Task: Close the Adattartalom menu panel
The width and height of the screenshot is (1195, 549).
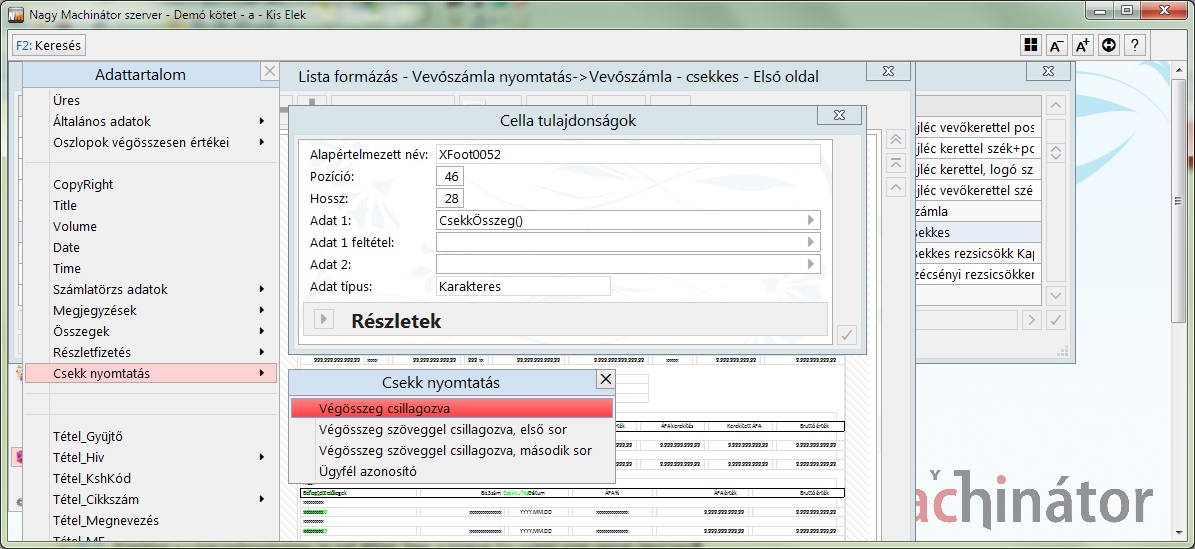Action: click(x=270, y=72)
